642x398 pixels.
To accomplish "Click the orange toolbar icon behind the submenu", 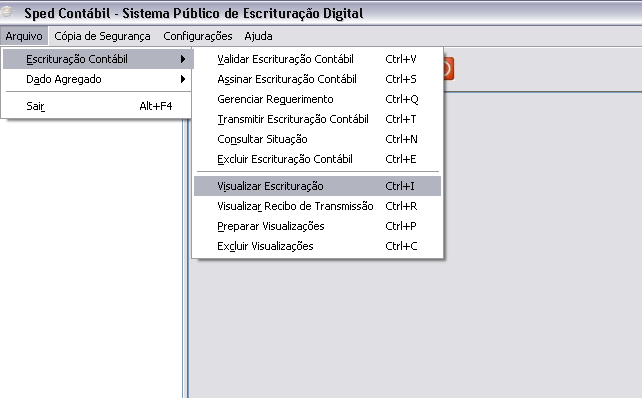I will (449, 68).
